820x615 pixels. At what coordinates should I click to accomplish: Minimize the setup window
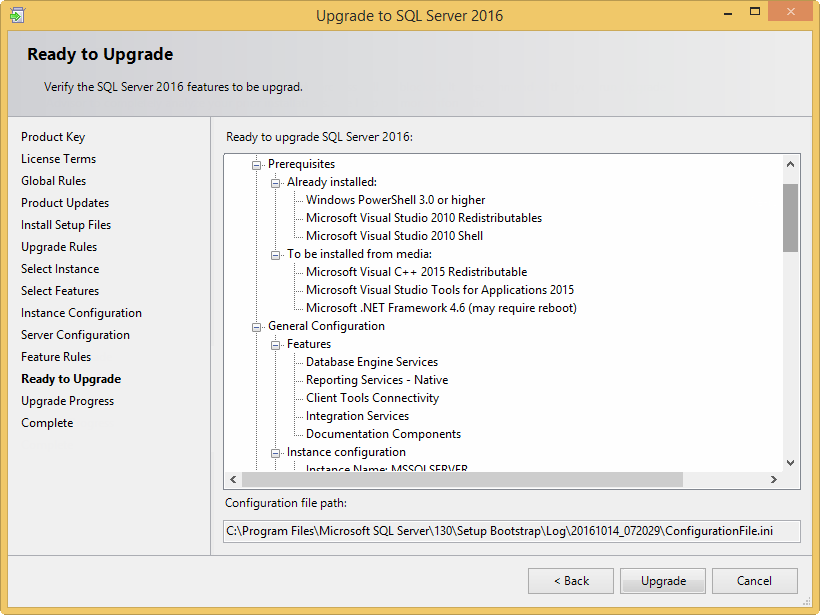click(x=727, y=13)
